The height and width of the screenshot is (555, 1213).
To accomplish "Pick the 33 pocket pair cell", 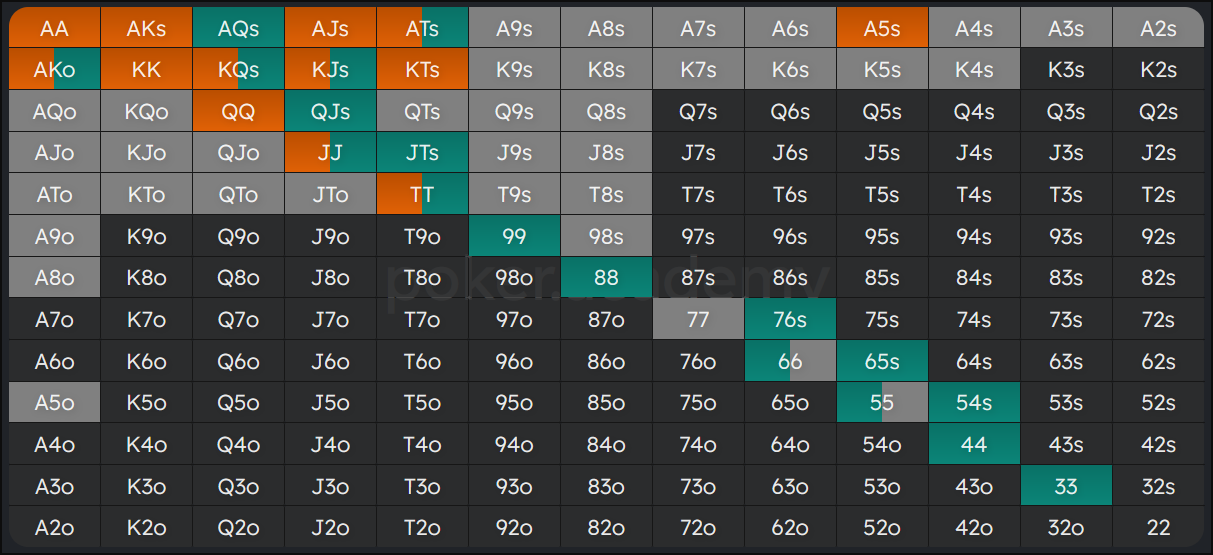I will point(1066,485).
